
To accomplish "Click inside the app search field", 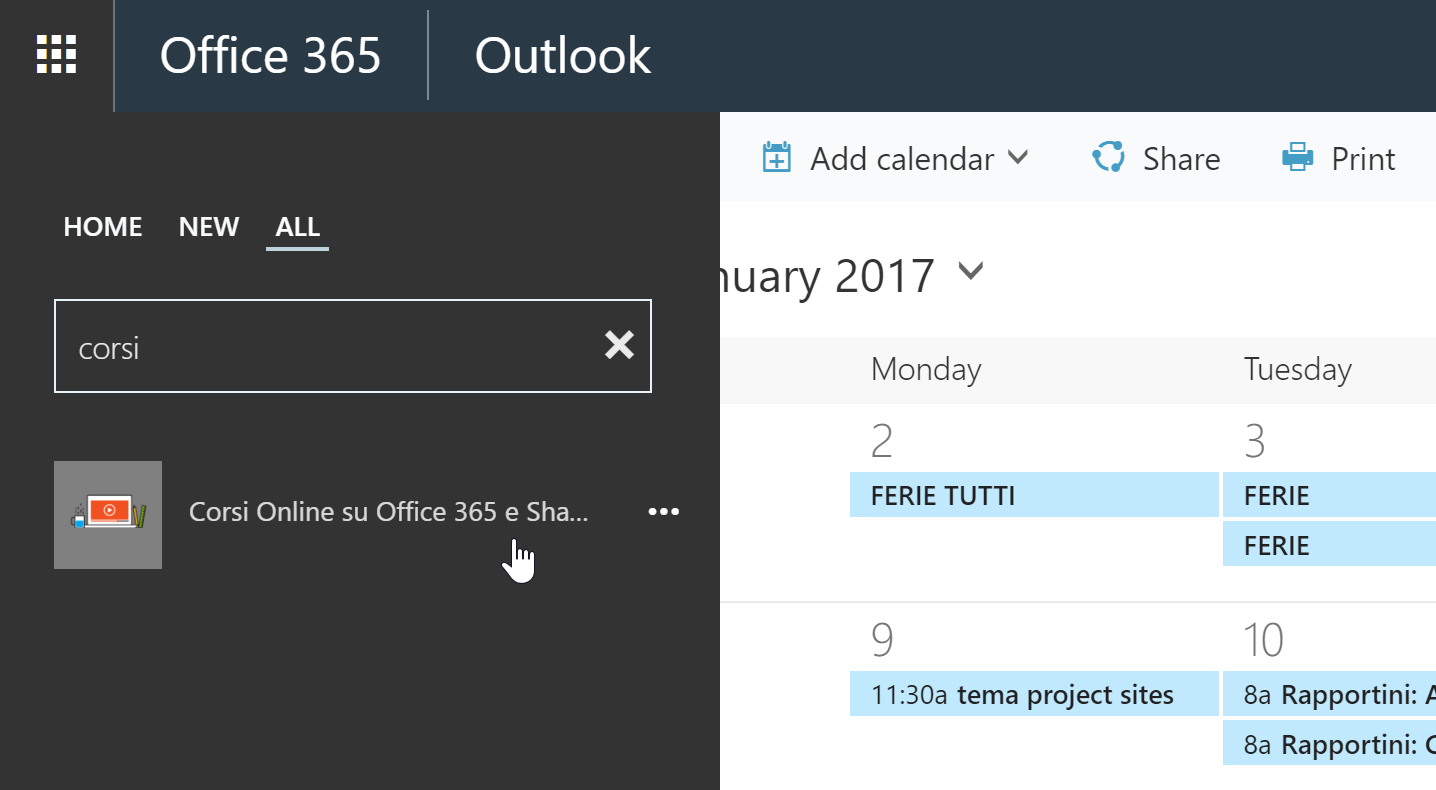I will (x=330, y=346).
